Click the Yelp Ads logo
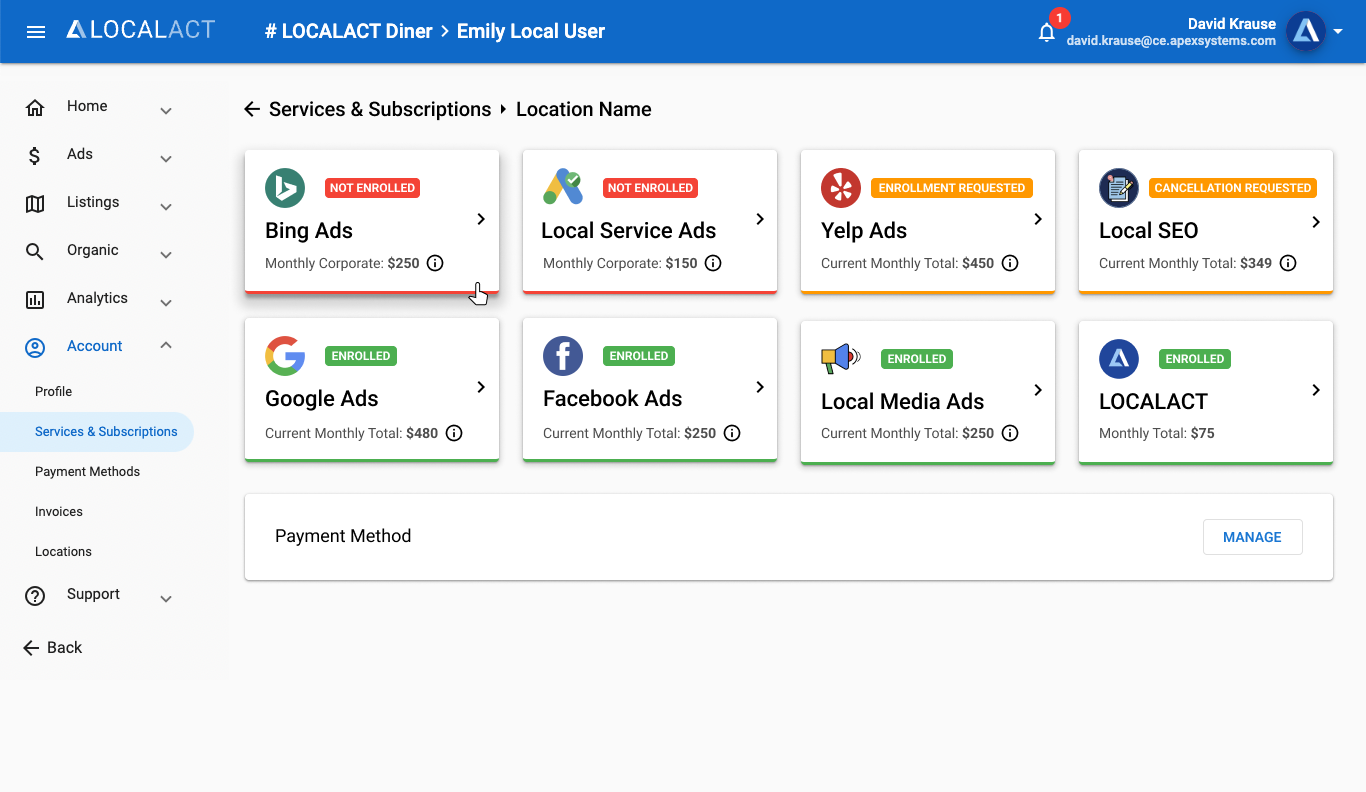 point(841,188)
